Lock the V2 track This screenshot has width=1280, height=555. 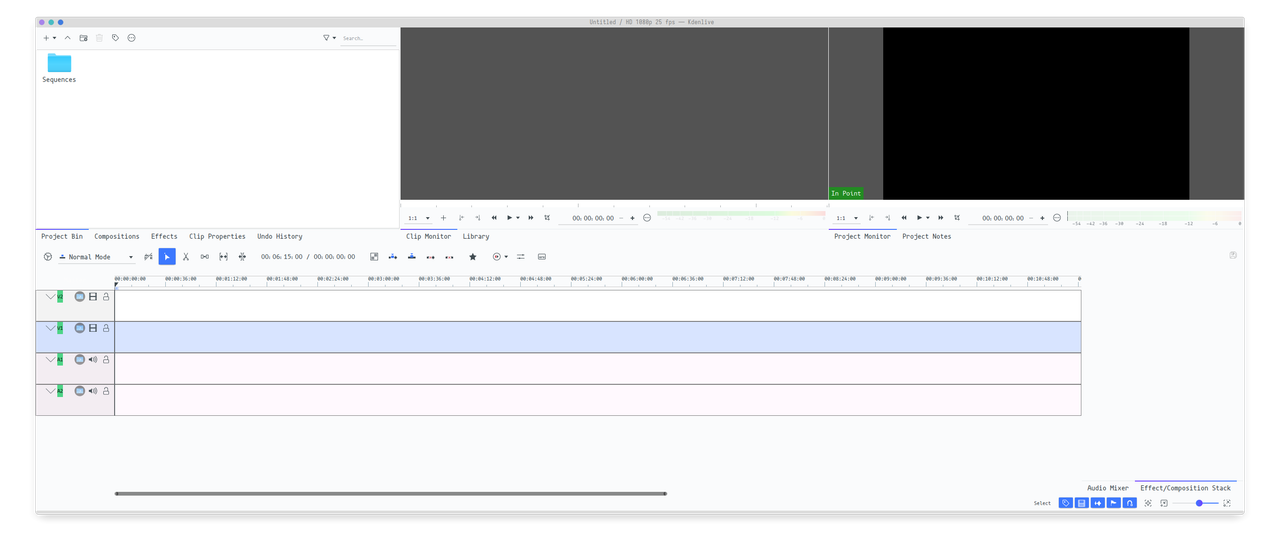tap(106, 297)
